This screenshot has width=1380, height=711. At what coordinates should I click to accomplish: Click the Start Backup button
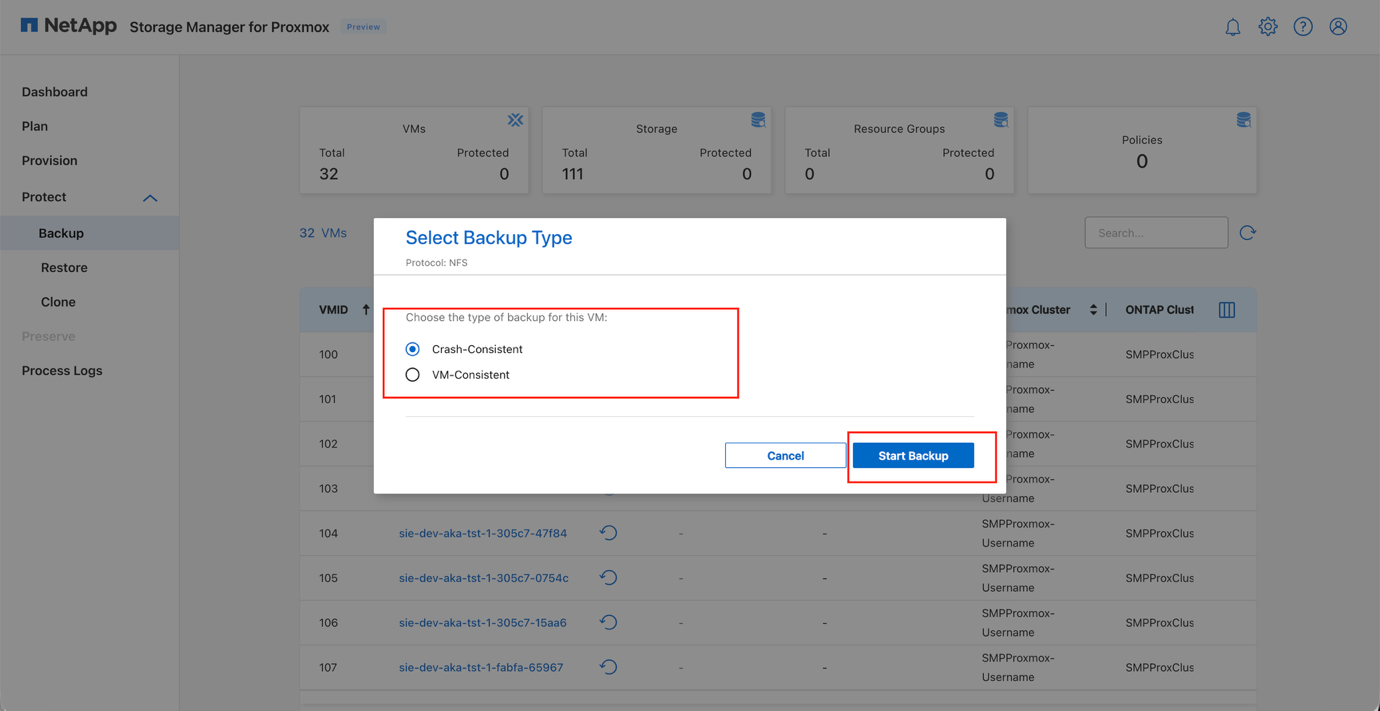[912, 455]
